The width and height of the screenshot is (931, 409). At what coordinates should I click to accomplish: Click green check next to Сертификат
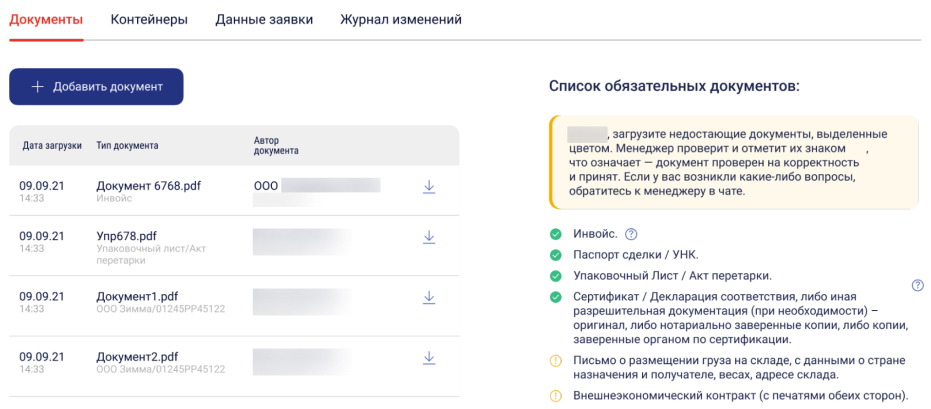(x=556, y=297)
